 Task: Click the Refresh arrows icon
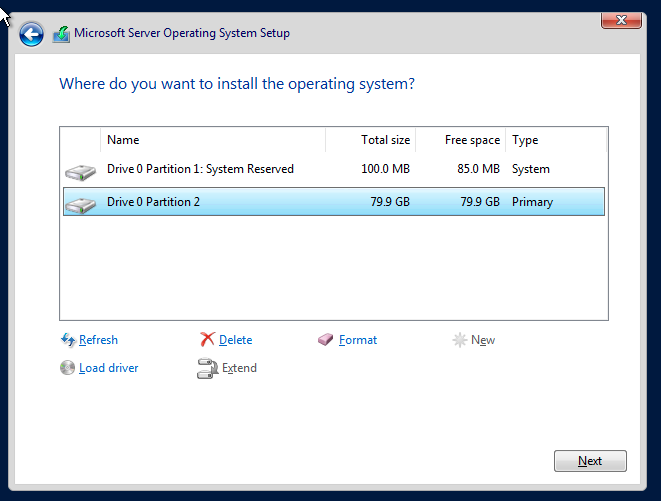(68, 339)
